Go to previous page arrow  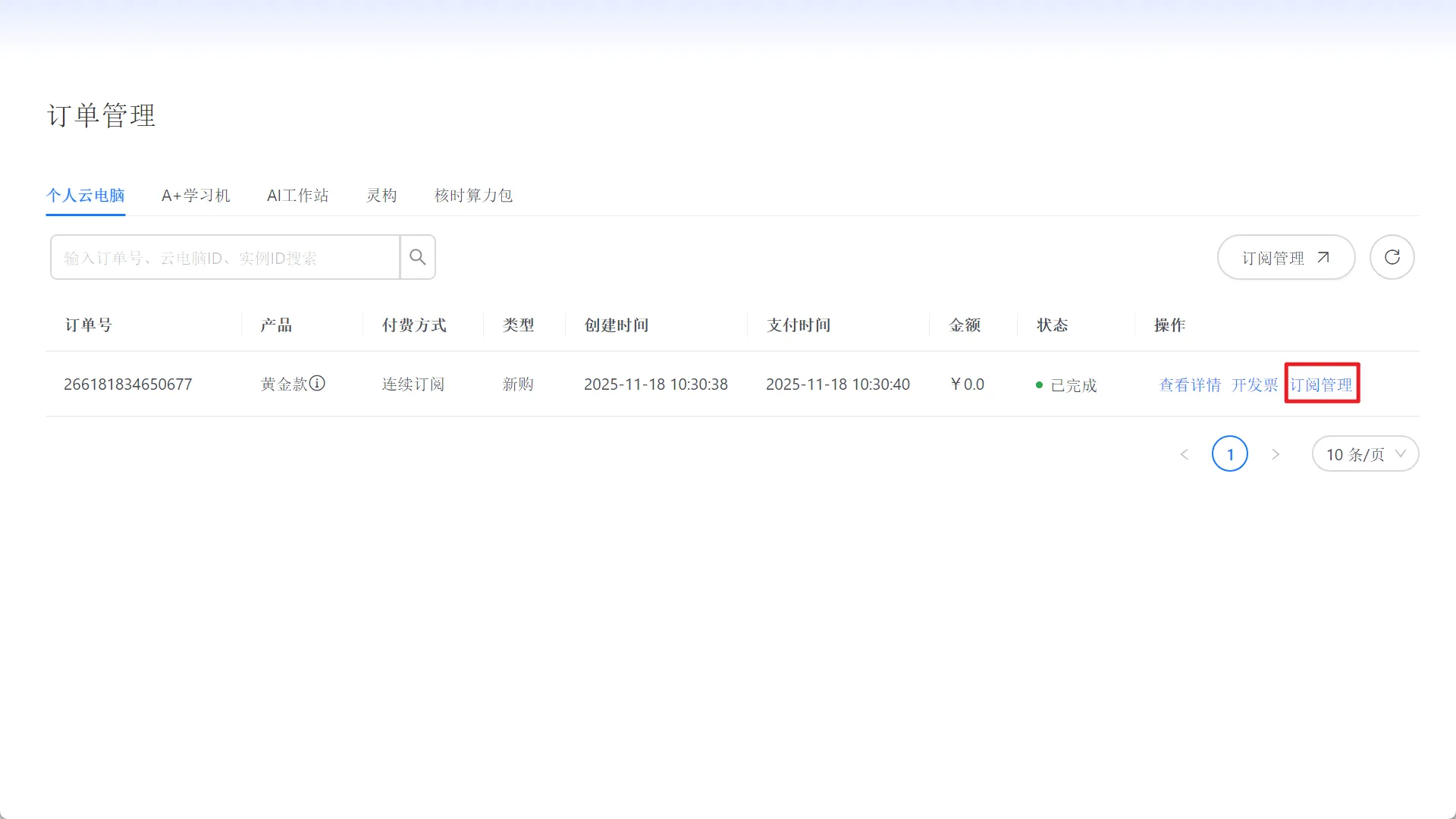(x=1185, y=454)
